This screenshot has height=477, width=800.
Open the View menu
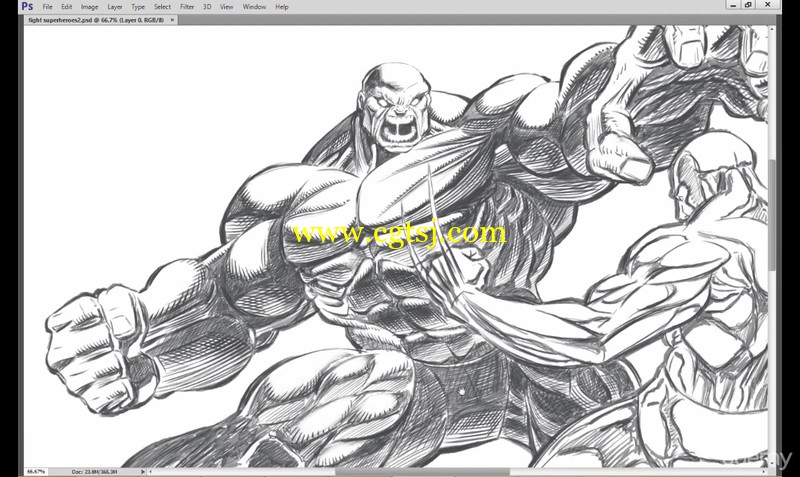[x=227, y=7]
